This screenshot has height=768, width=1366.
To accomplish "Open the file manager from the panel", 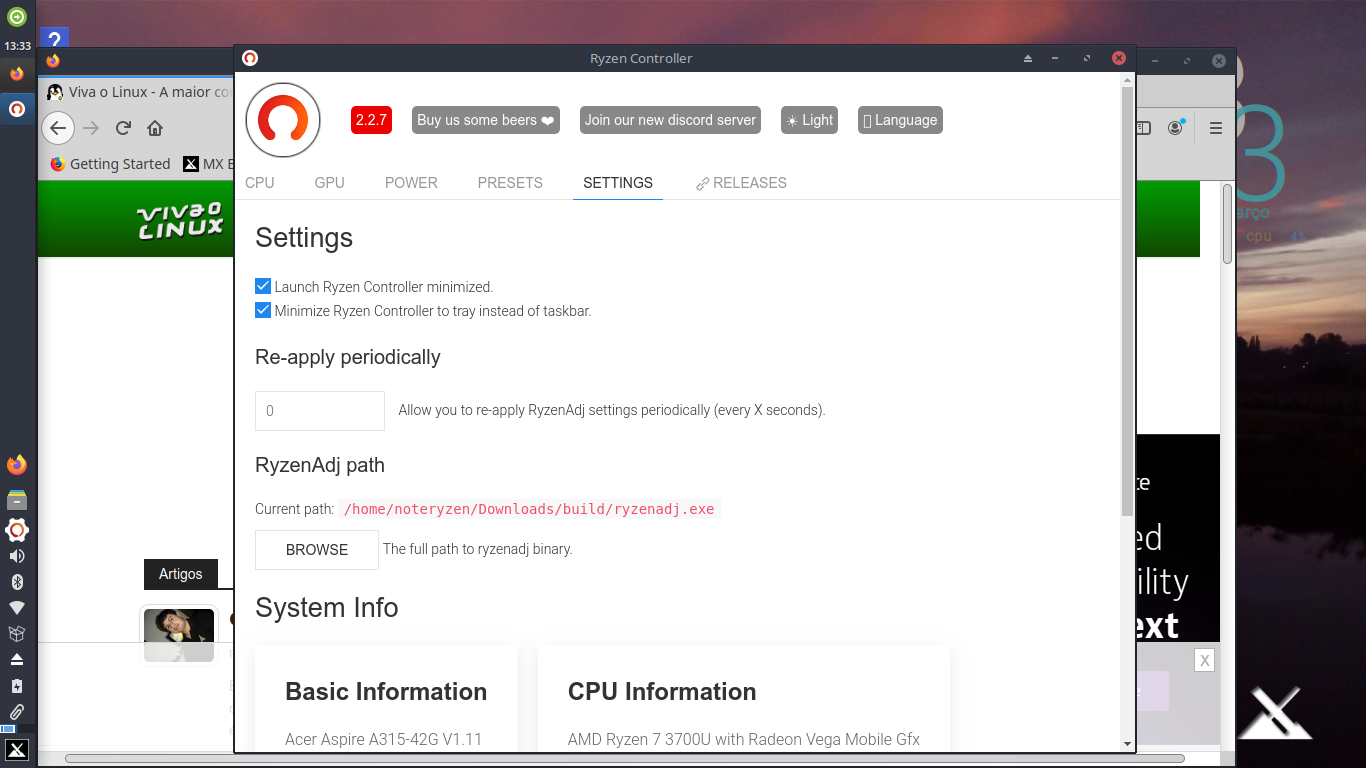I will click(17, 500).
